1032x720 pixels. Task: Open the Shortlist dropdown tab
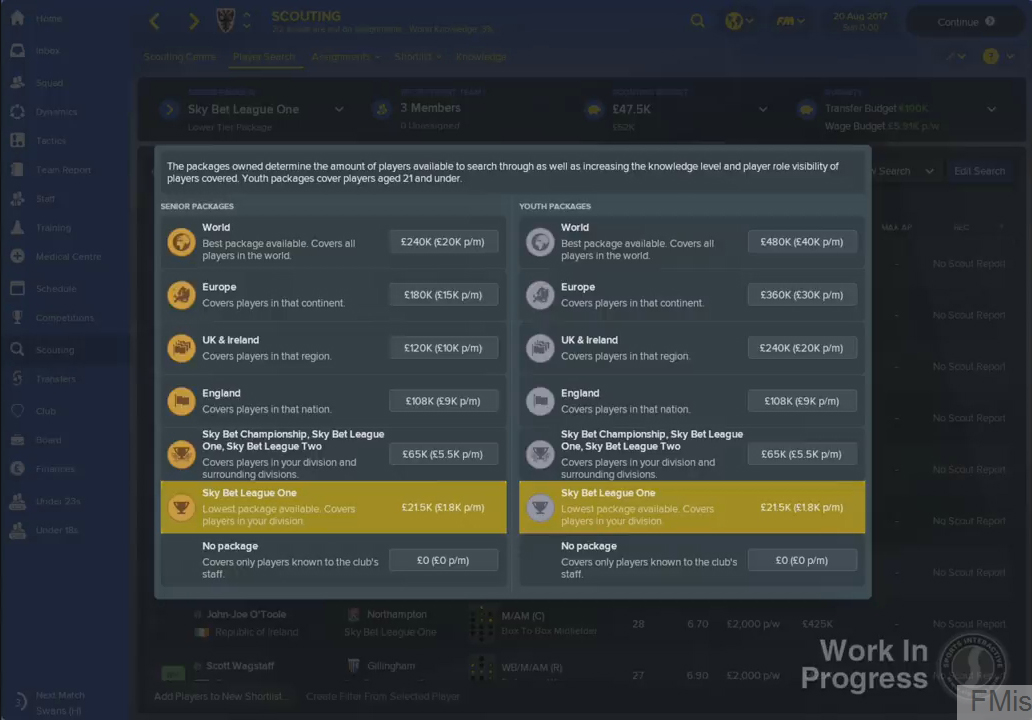click(x=418, y=57)
